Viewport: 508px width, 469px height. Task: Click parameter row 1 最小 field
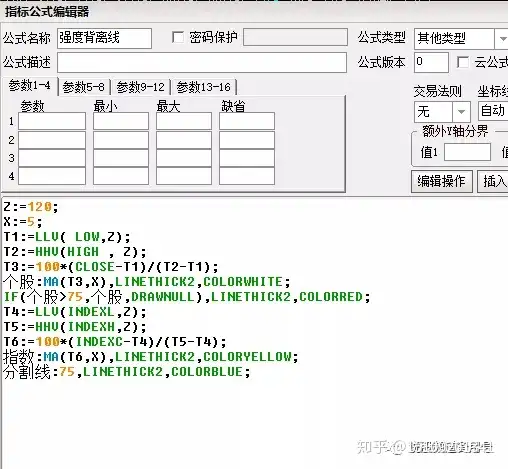click(121, 121)
